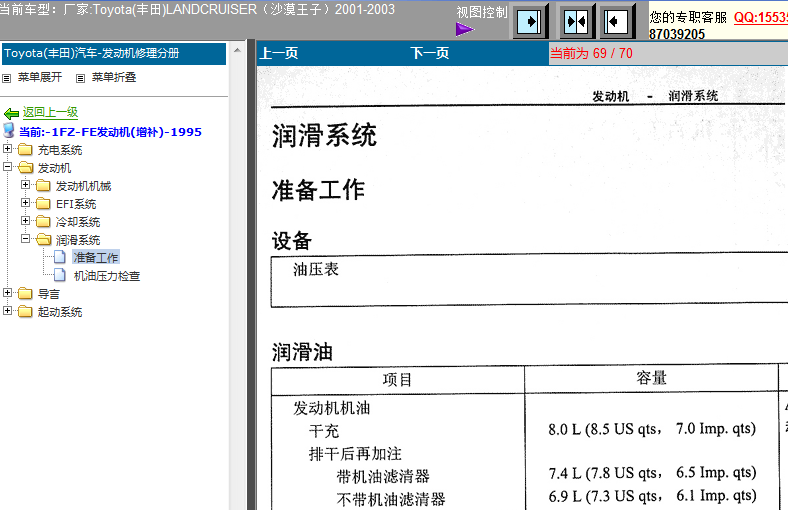This screenshot has width=788, height=510.
Task: Click the 7.4 L with-filter capacity value
Action: tap(652, 473)
